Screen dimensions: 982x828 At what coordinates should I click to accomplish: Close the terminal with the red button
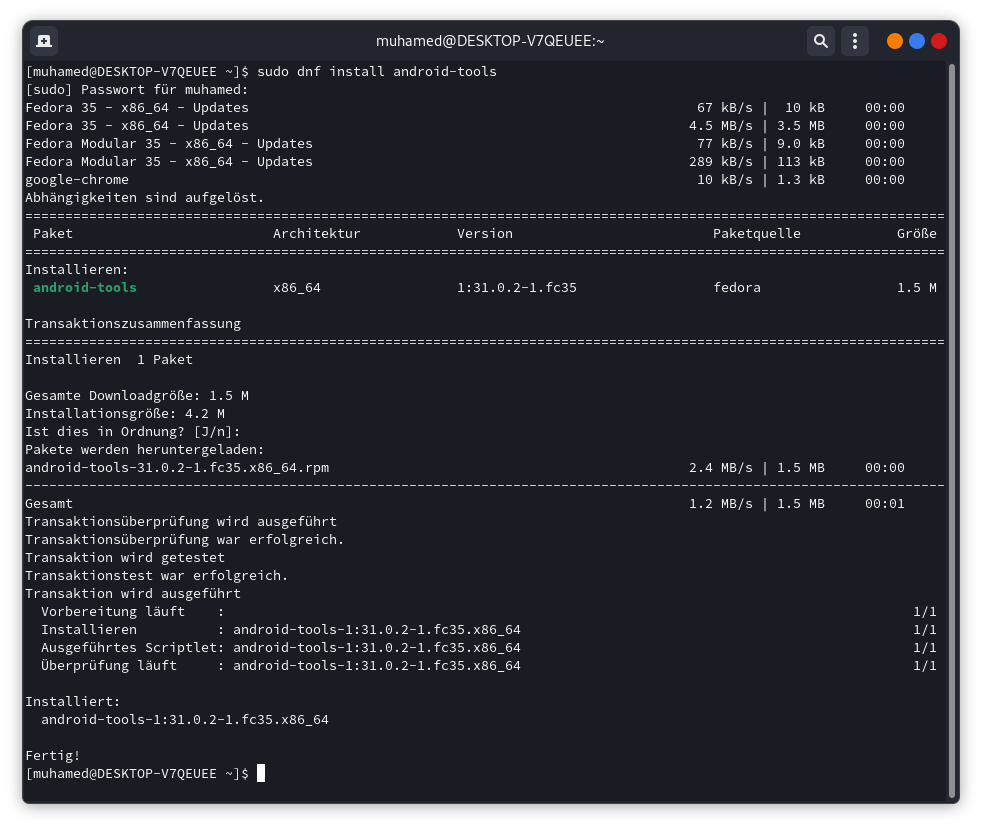pyautogui.click(x=939, y=41)
